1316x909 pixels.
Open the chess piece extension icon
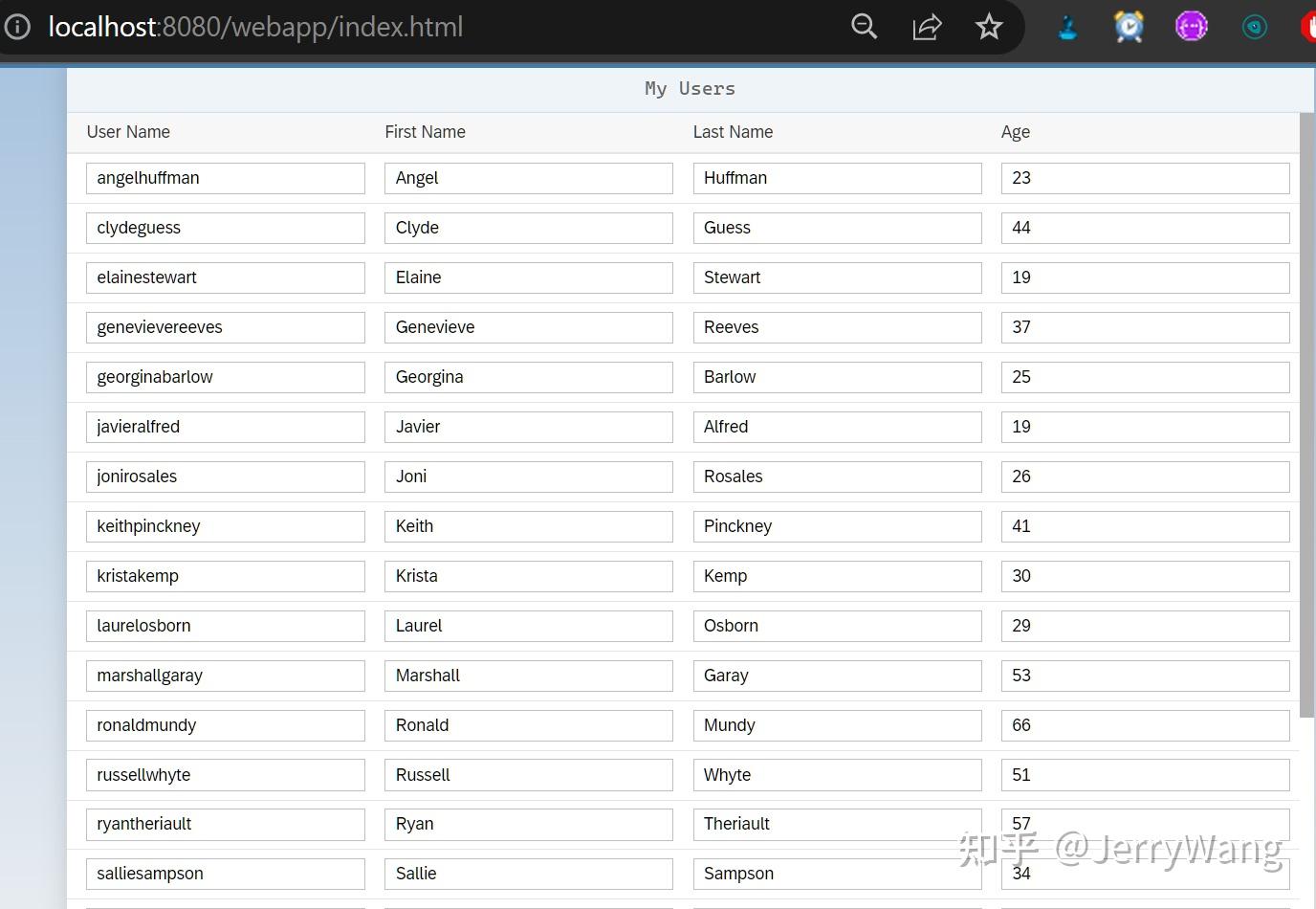point(1066,27)
